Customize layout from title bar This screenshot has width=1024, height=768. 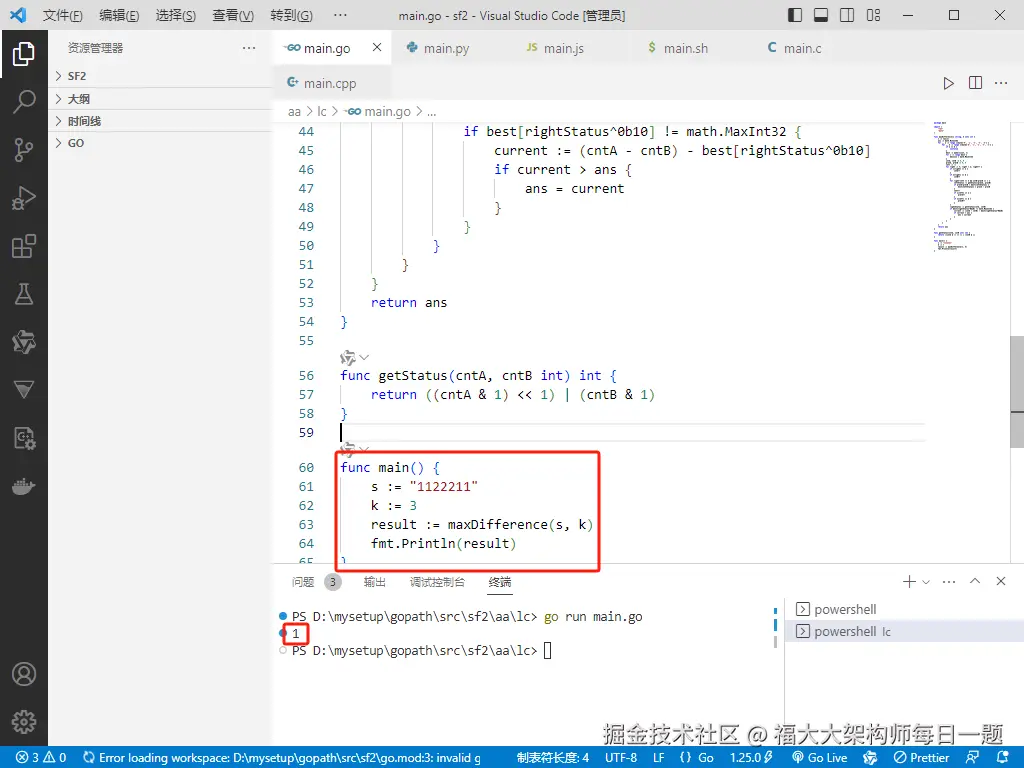(873, 15)
